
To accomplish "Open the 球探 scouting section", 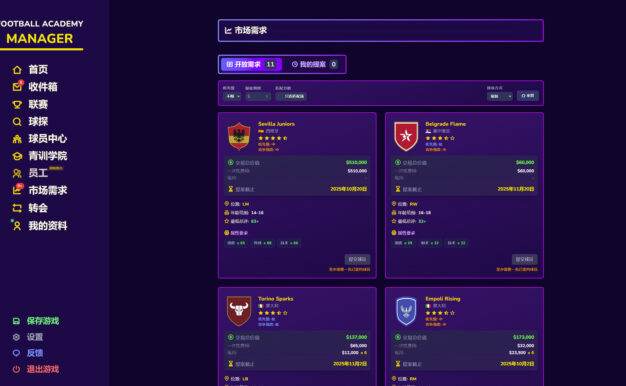I will [30, 121].
